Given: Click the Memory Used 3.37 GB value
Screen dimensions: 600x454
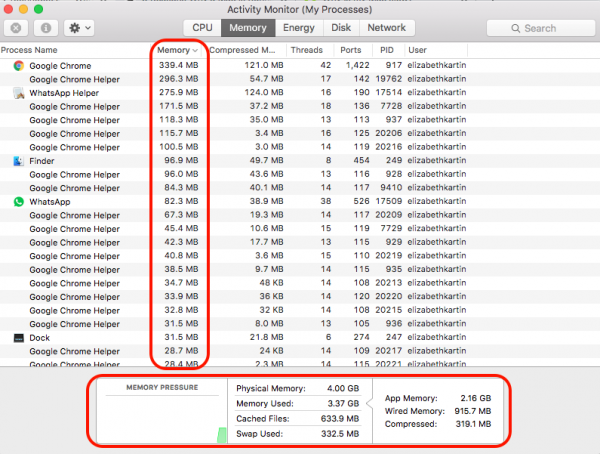Looking at the screenshot, I should tap(343, 403).
